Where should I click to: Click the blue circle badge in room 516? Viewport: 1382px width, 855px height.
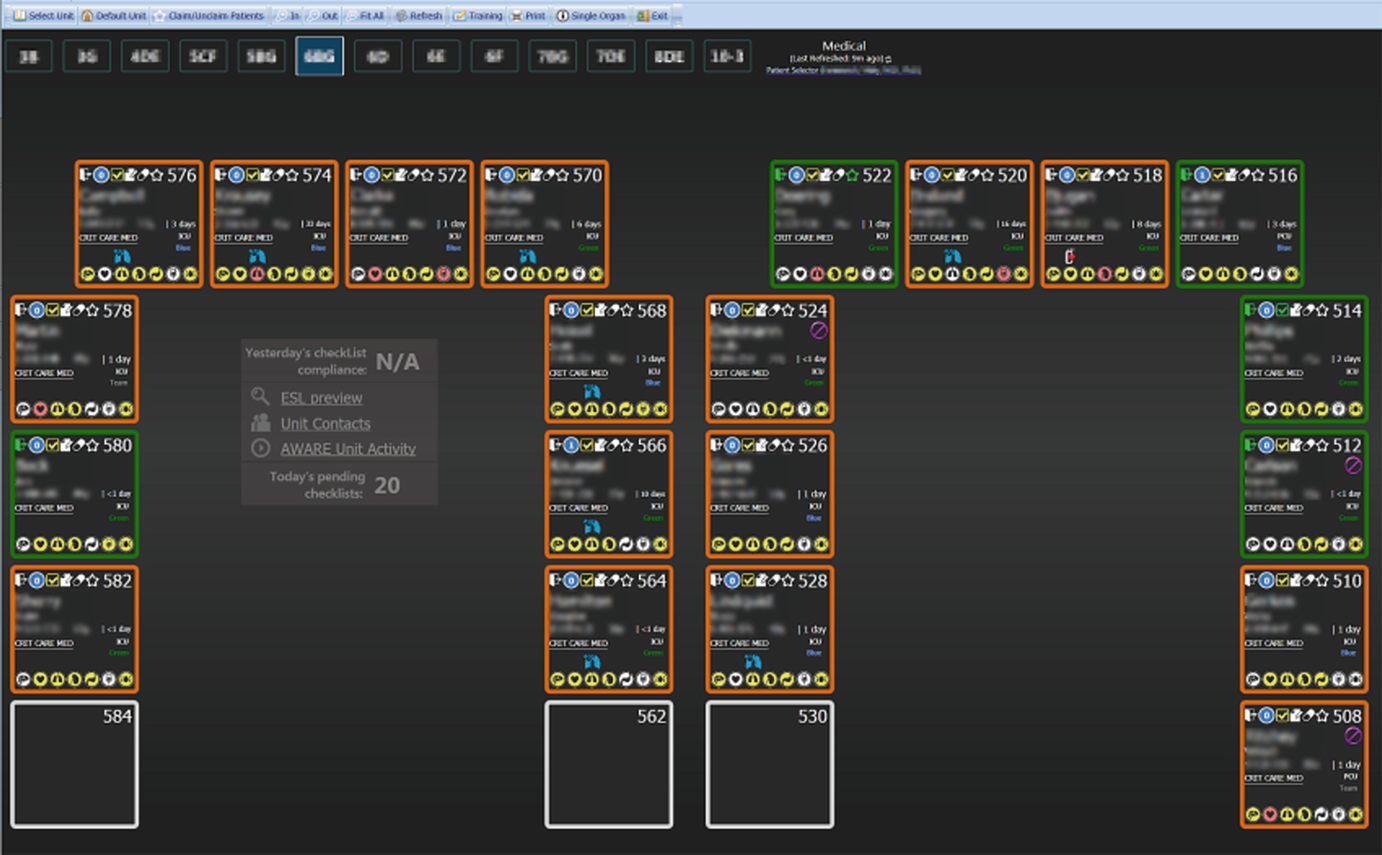(1202, 175)
